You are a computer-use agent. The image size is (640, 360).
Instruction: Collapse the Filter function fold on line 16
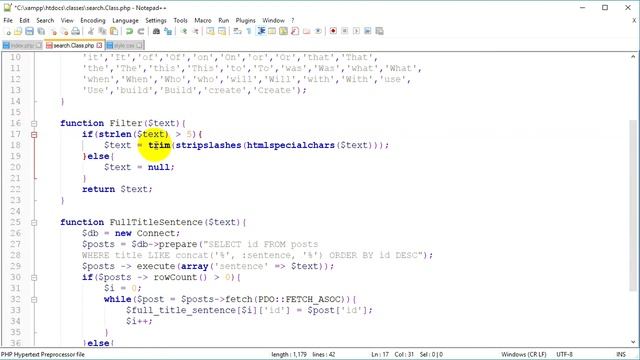click(34, 123)
